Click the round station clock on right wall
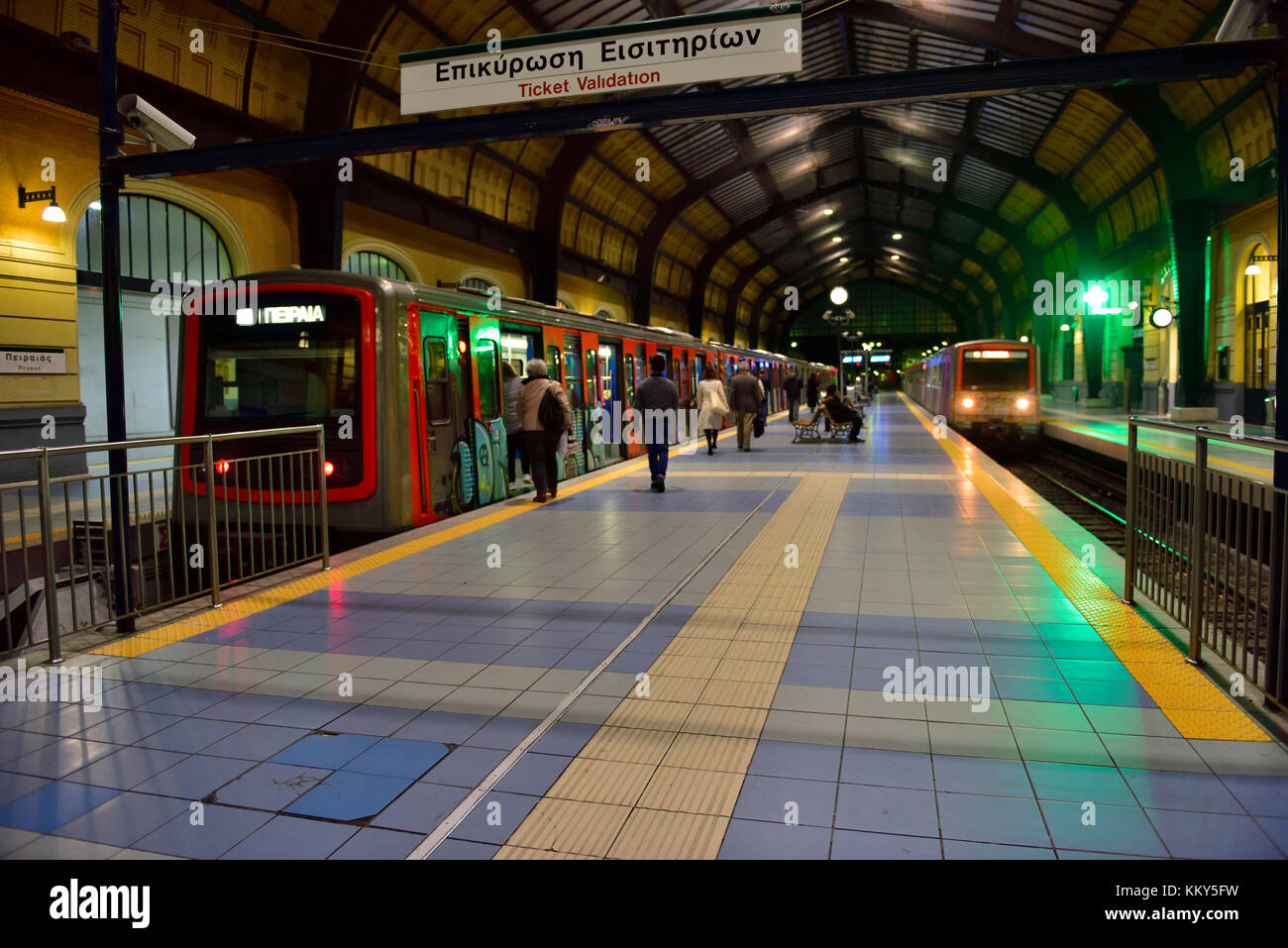 click(1161, 317)
